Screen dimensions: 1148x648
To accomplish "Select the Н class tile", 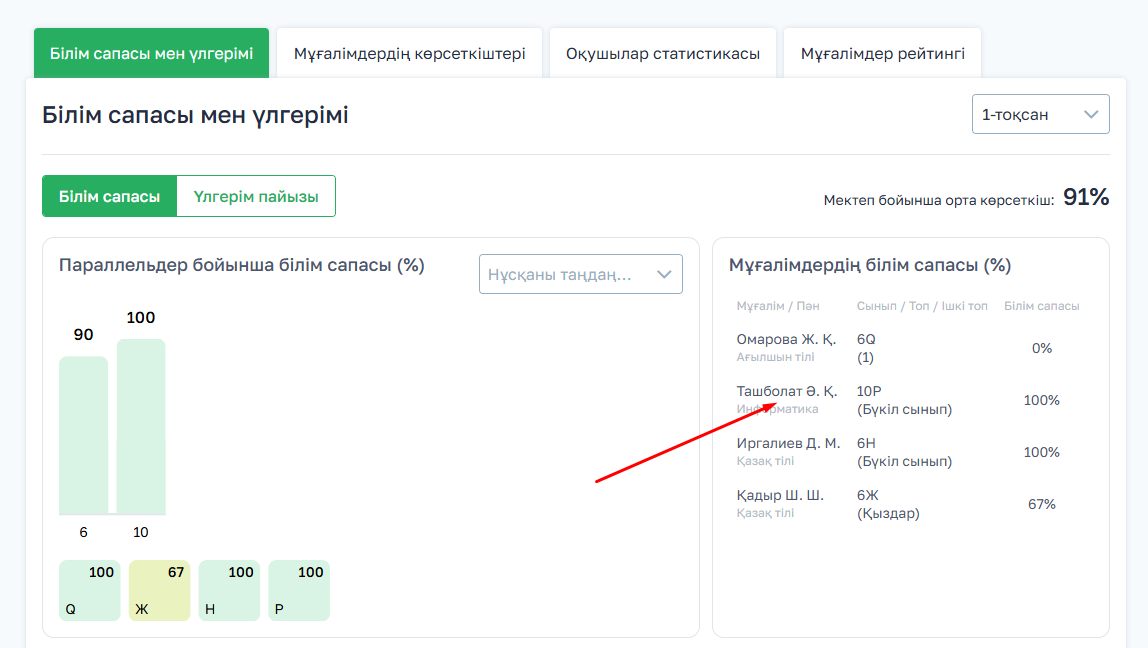I will [x=229, y=590].
